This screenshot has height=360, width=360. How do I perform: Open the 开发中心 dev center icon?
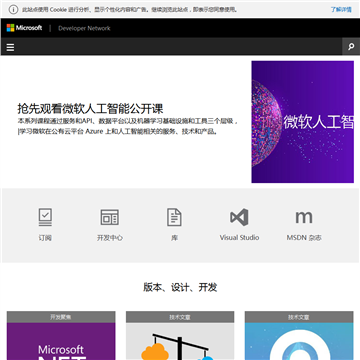click(x=110, y=217)
